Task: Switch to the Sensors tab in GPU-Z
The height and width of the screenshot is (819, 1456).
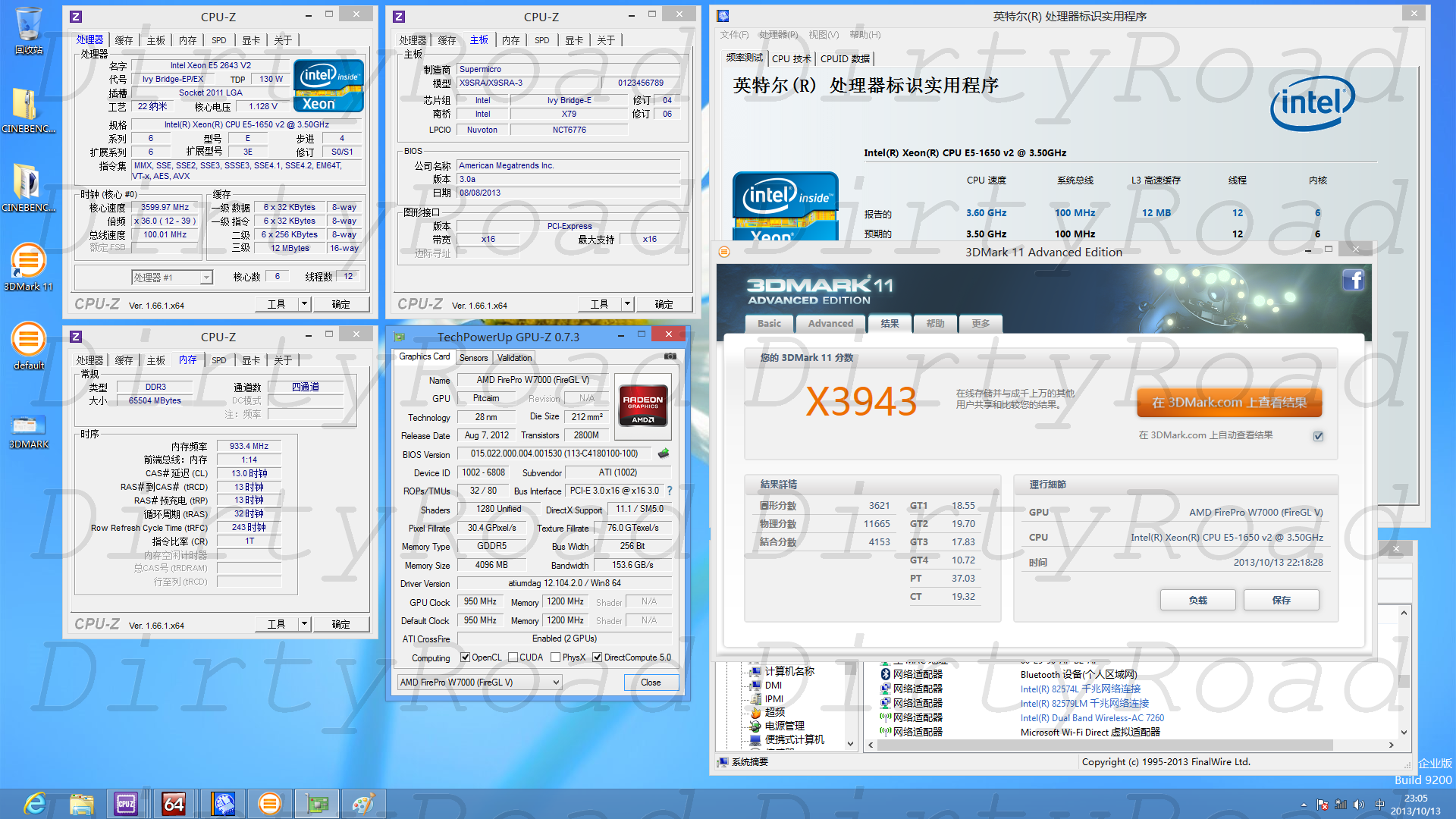Action: coord(473,358)
